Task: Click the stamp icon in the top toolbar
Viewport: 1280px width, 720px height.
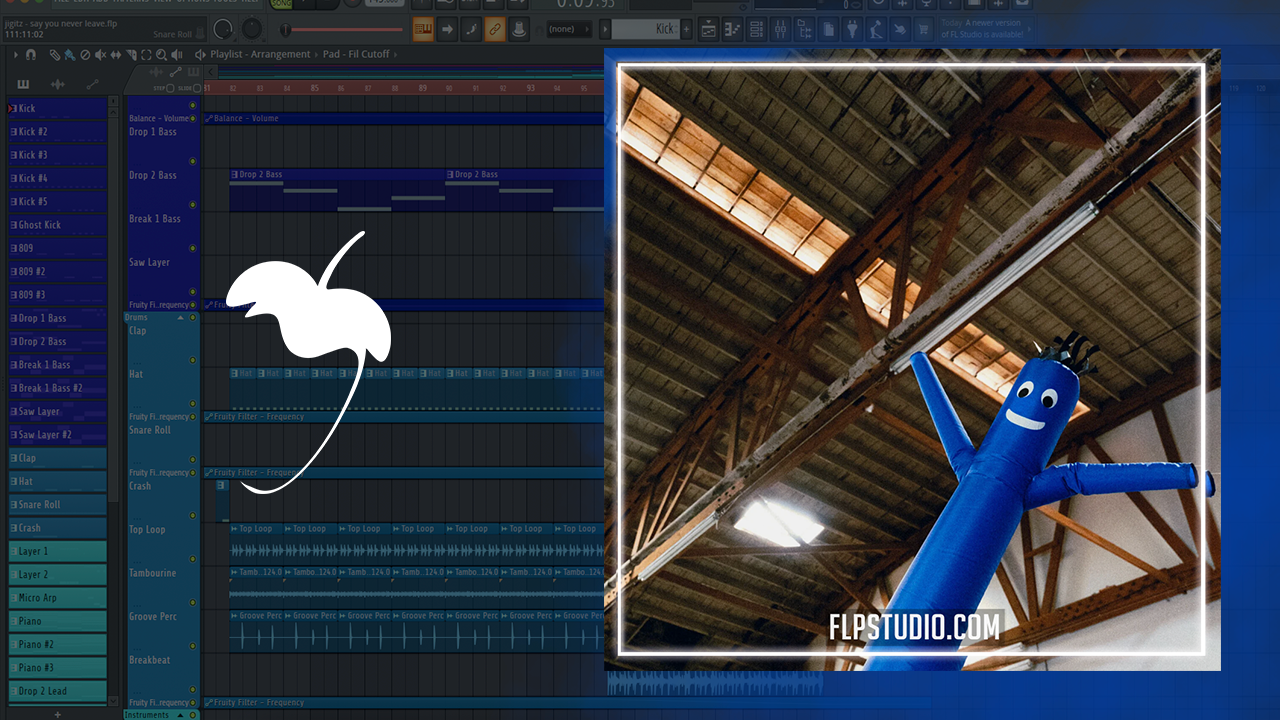Action: pyautogui.click(x=519, y=29)
